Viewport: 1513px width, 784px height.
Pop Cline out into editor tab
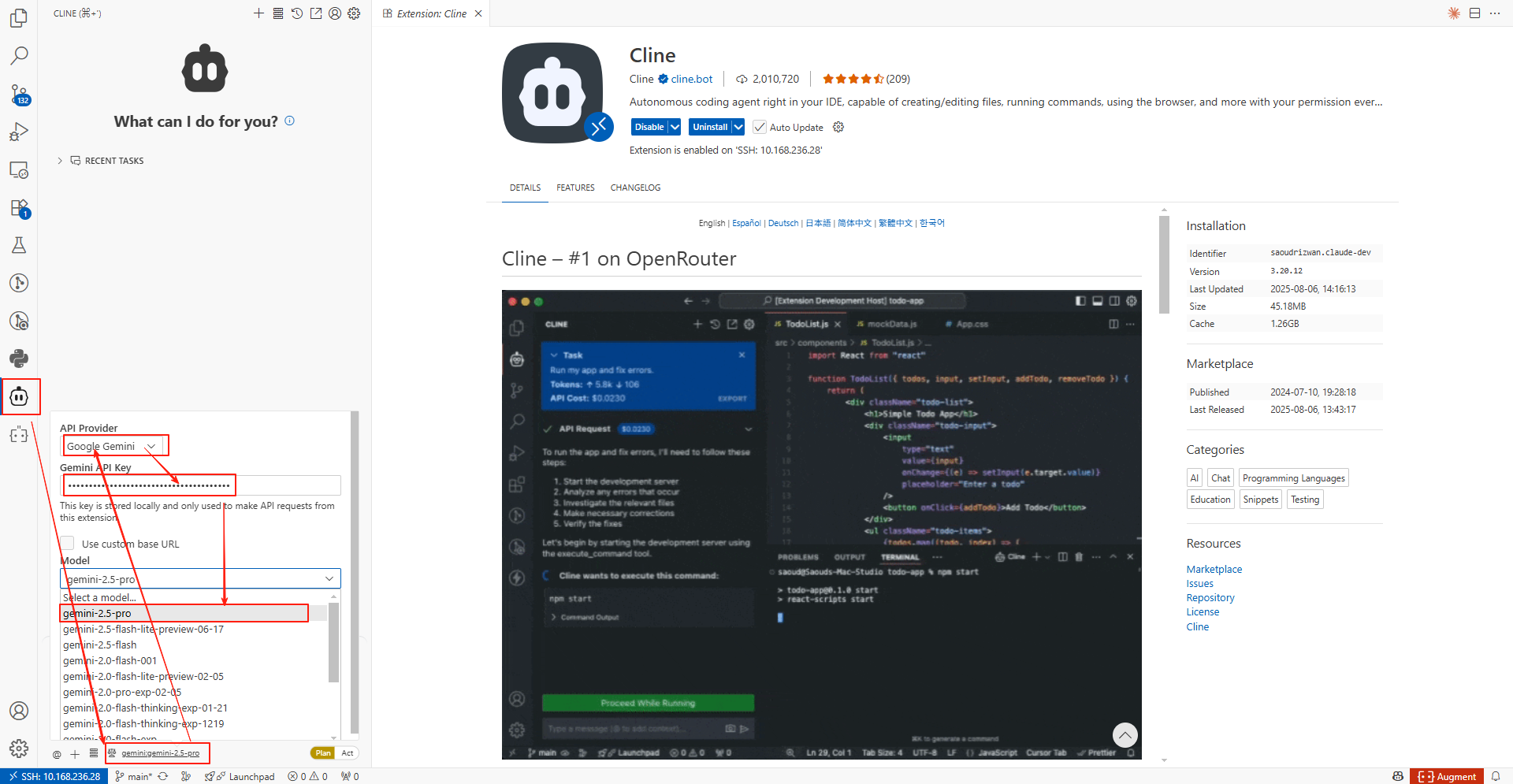316,13
